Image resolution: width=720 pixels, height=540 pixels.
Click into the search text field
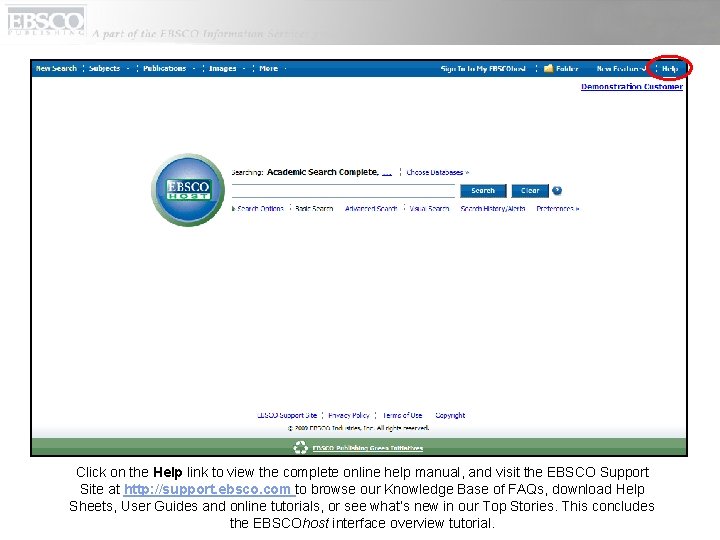pyautogui.click(x=343, y=191)
